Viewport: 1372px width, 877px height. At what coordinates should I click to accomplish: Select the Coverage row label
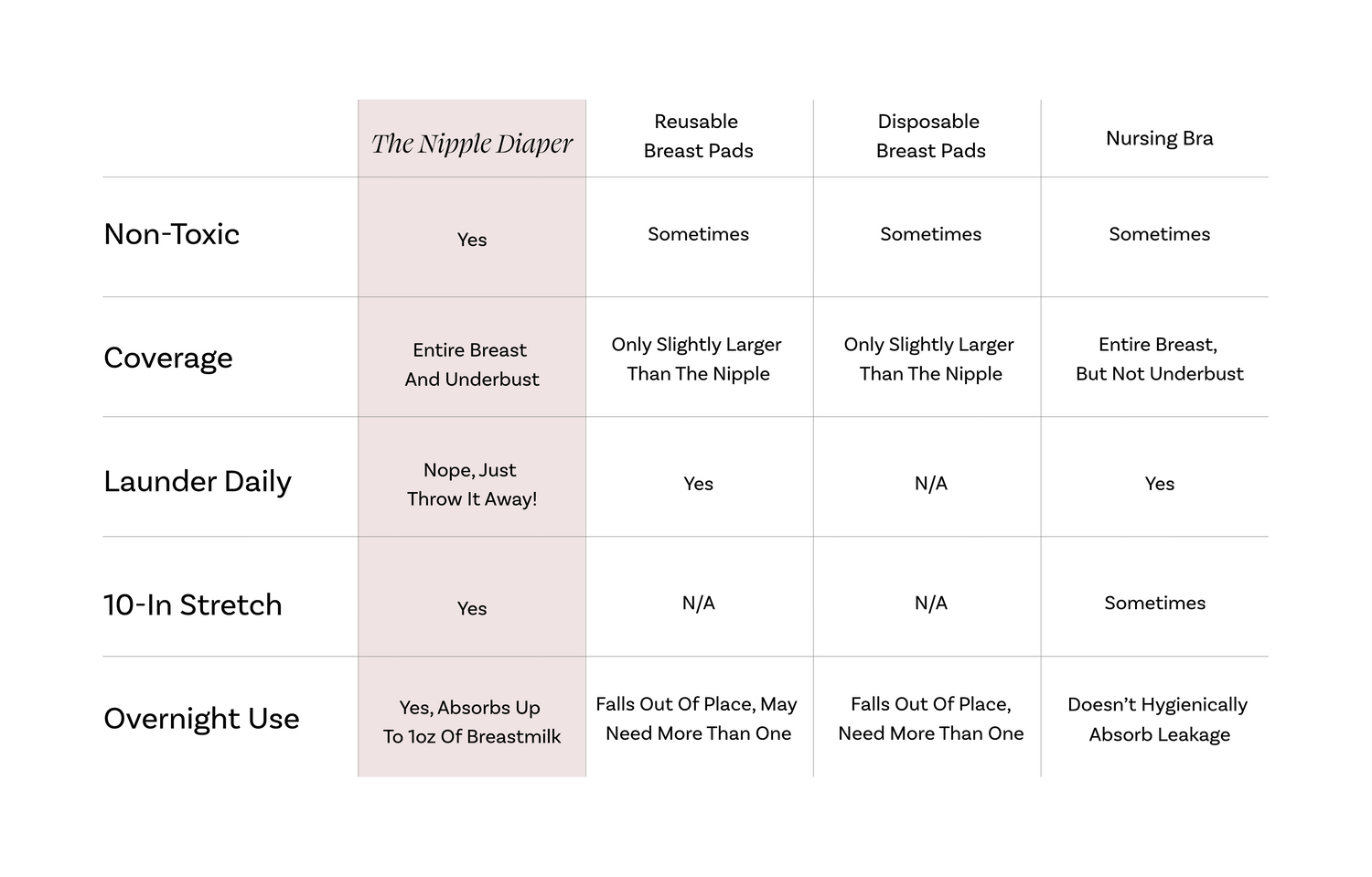(x=168, y=358)
